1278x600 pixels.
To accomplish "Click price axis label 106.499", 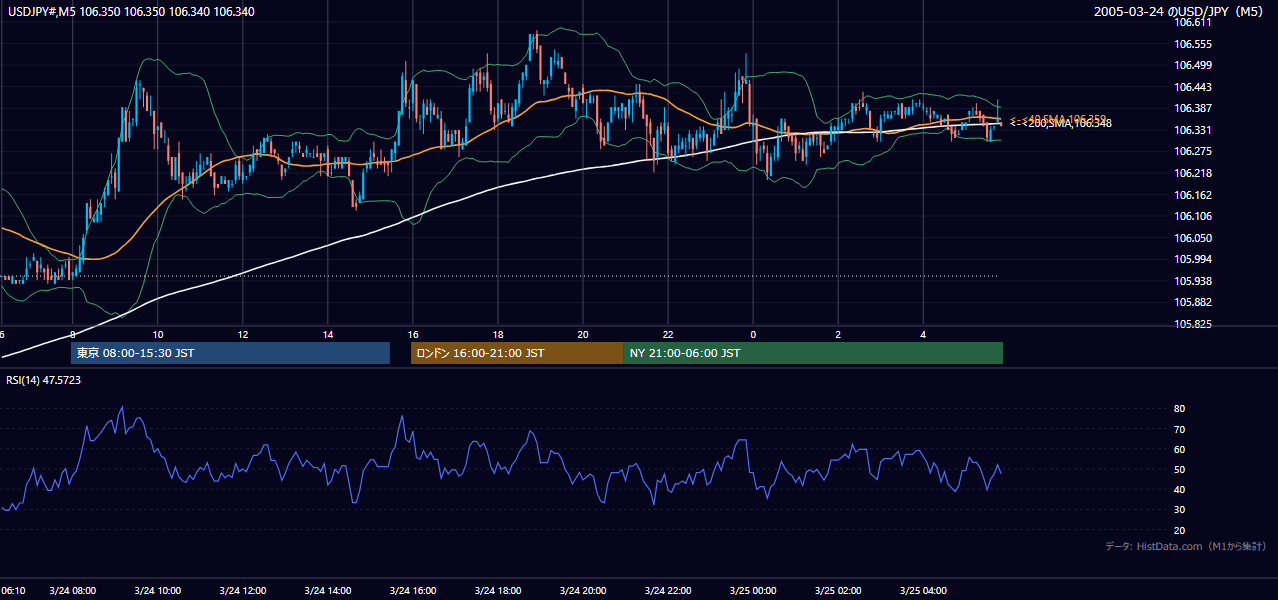I will point(1193,65).
